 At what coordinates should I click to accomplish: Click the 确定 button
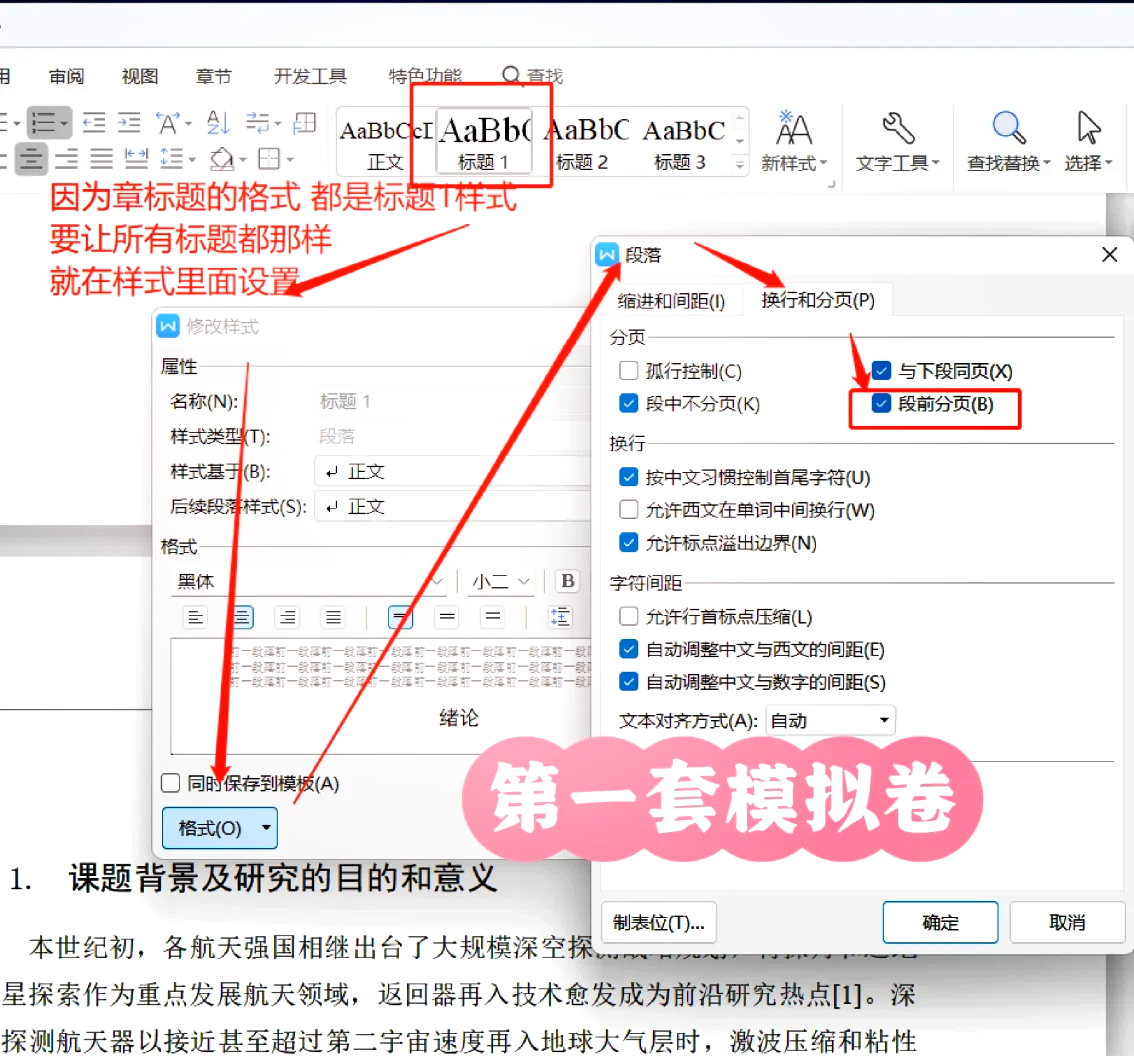[x=940, y=922]
